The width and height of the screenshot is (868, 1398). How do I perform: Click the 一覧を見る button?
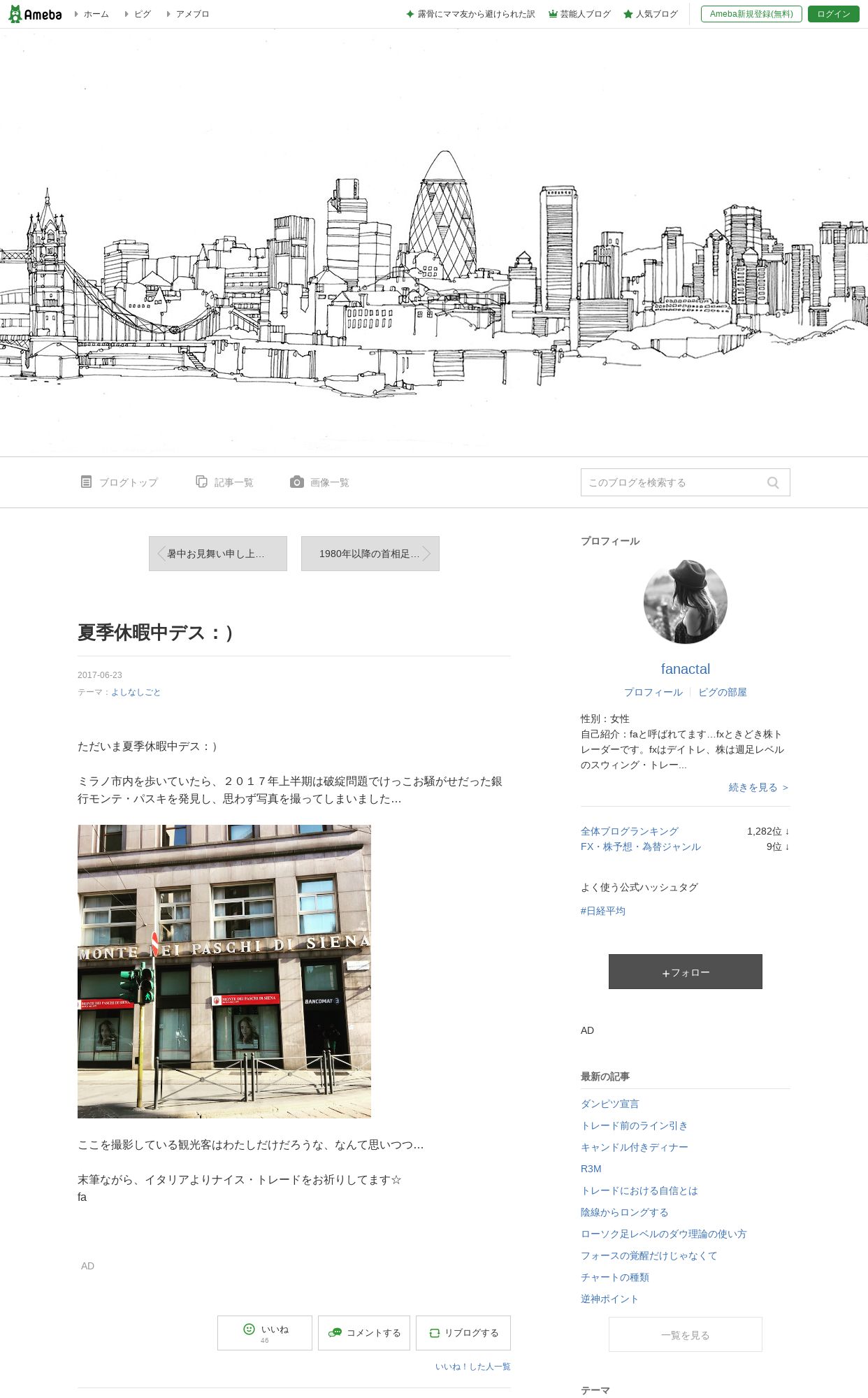(686, 1334)
